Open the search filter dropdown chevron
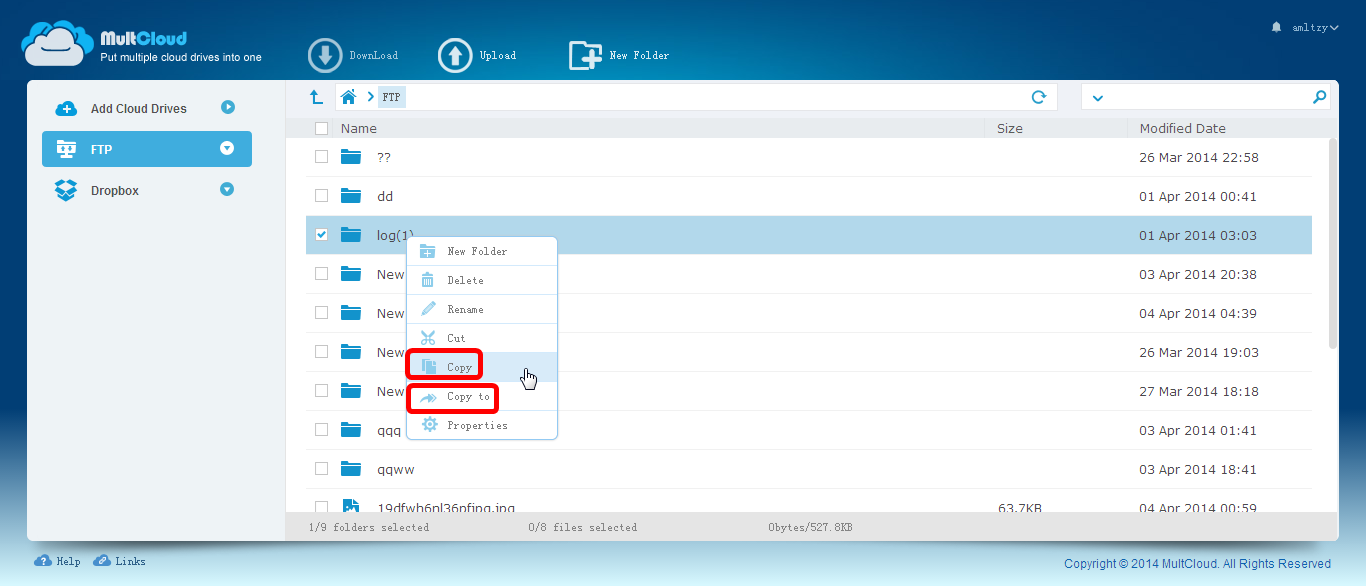1366x586 pixels. tap(1098, 98)
